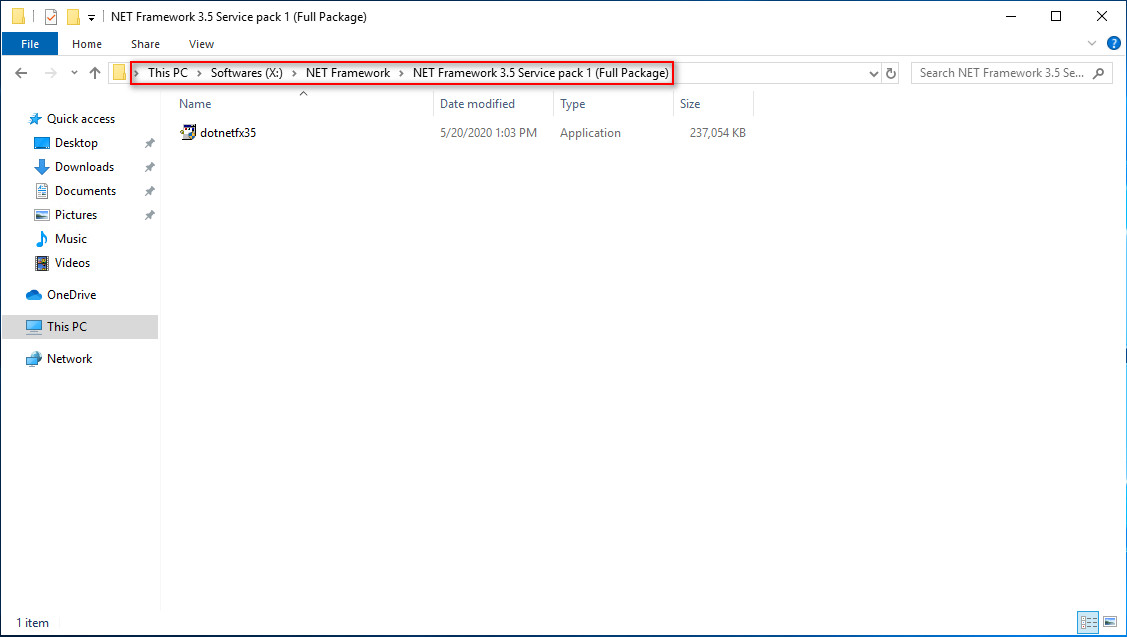The width and height of the screenshot is (1127, 637).
Task: Go back with the left arrow button
Action: point(22,73)
